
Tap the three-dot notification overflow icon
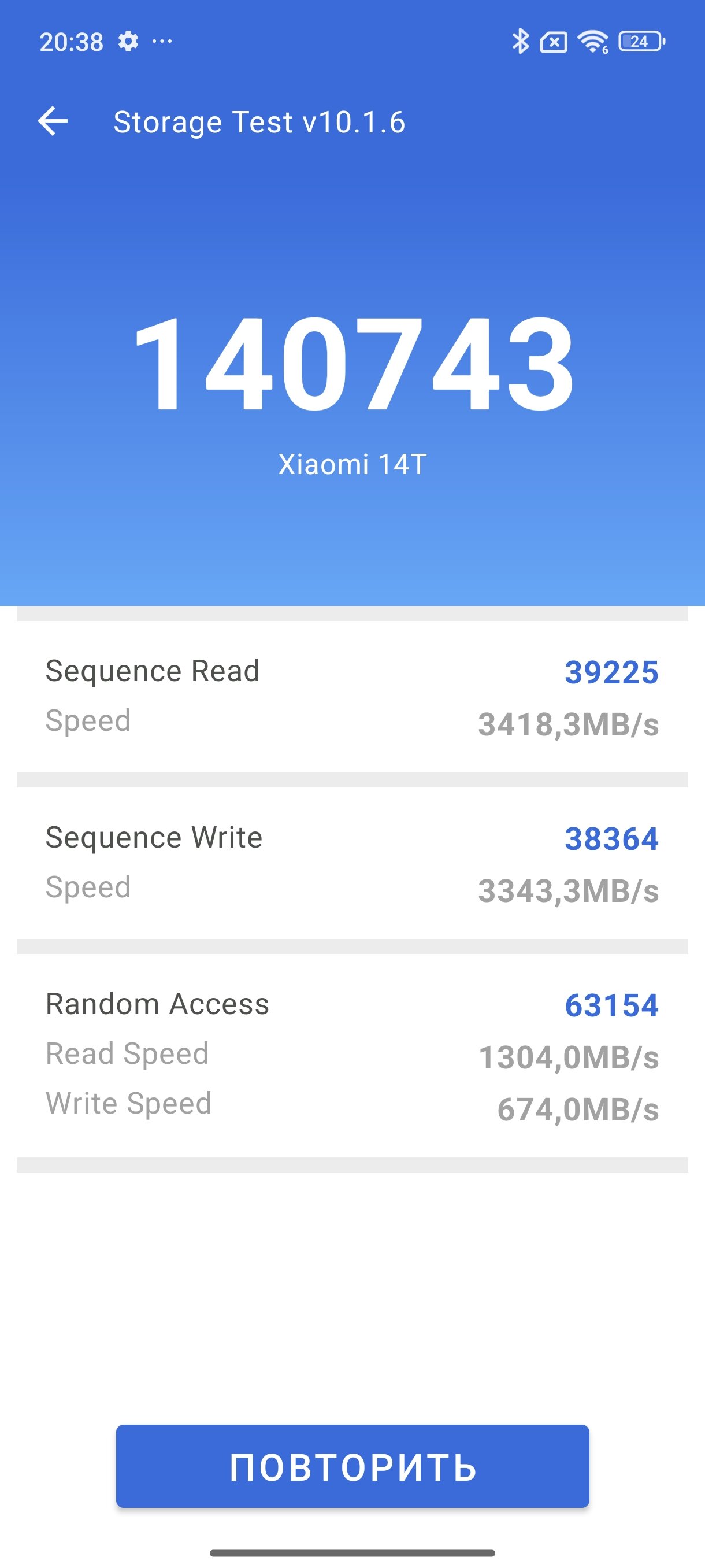162,42
